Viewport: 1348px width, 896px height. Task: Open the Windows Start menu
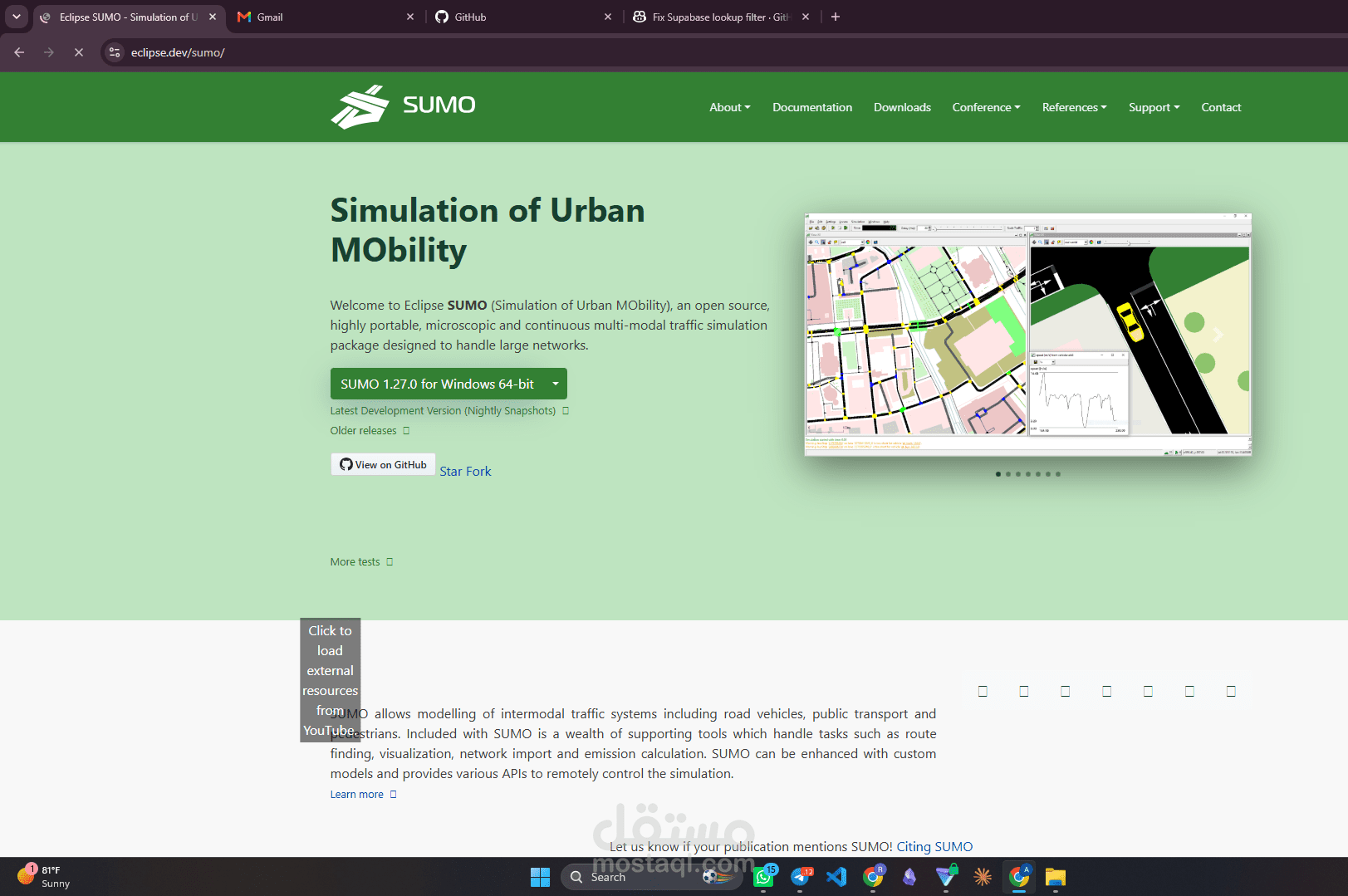pos(540,877)
